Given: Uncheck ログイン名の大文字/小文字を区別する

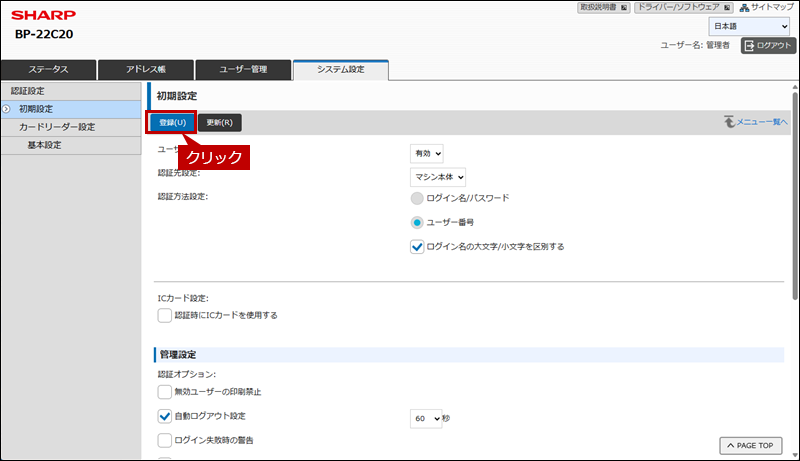Looking at the screenshot, I should coord(417,246).
